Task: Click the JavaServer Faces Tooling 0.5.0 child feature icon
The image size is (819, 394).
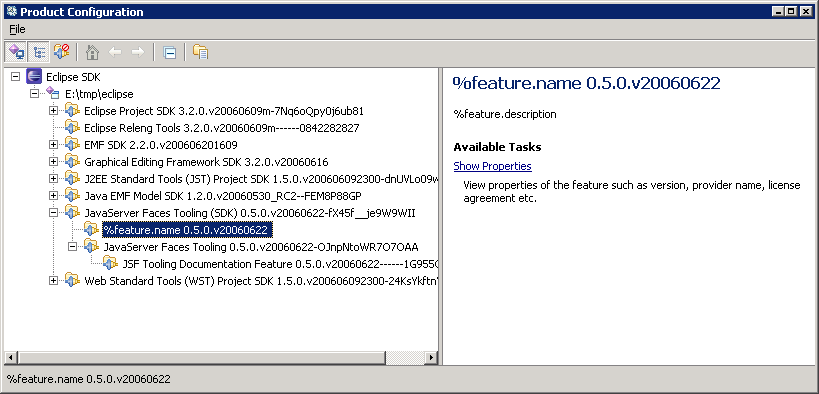Action: point(91,246)
